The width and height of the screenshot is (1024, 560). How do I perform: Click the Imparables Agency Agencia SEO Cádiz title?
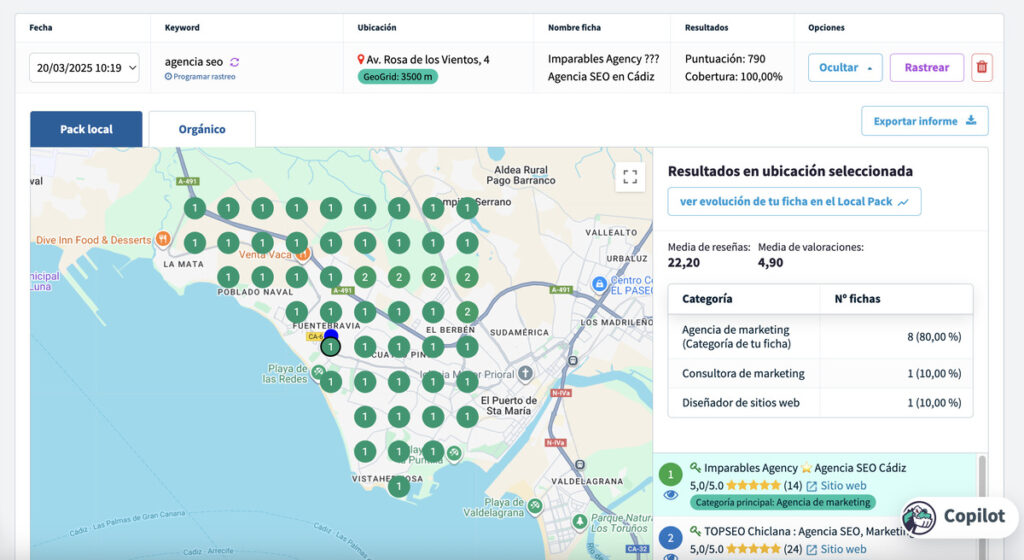tap(805, 468)
